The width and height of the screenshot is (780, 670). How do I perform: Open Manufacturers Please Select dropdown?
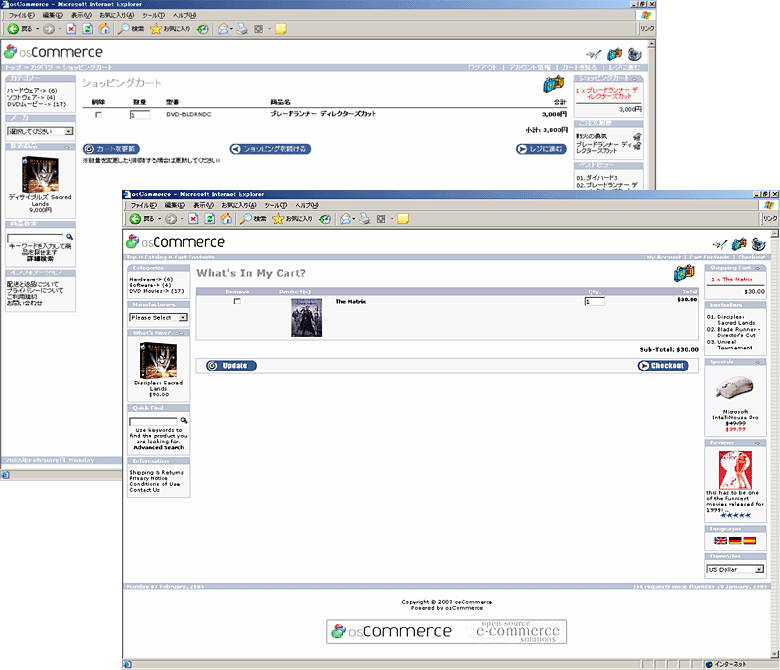click(158, 317)
